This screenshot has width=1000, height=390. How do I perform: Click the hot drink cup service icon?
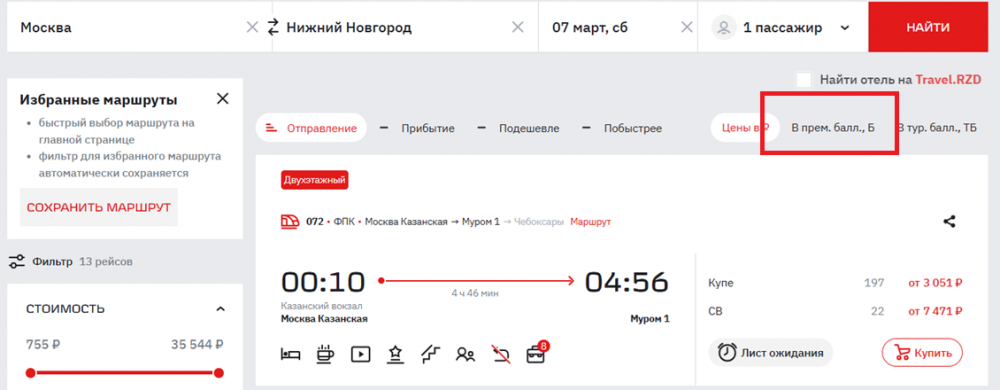pos(325,353)
